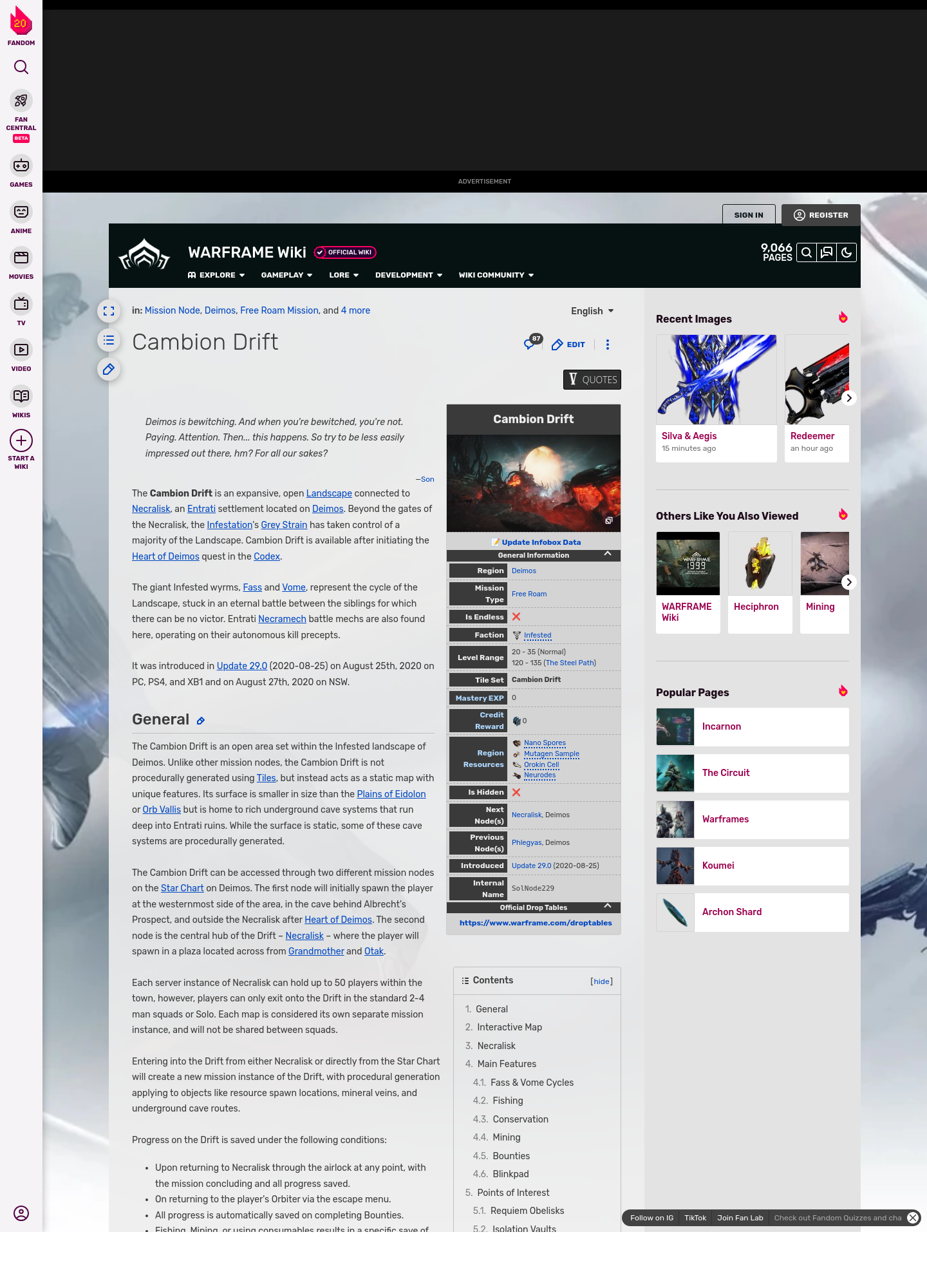Edit the General section pencil icon
This screenshot has height=1288, width=927.
click(x=201, y=721)
